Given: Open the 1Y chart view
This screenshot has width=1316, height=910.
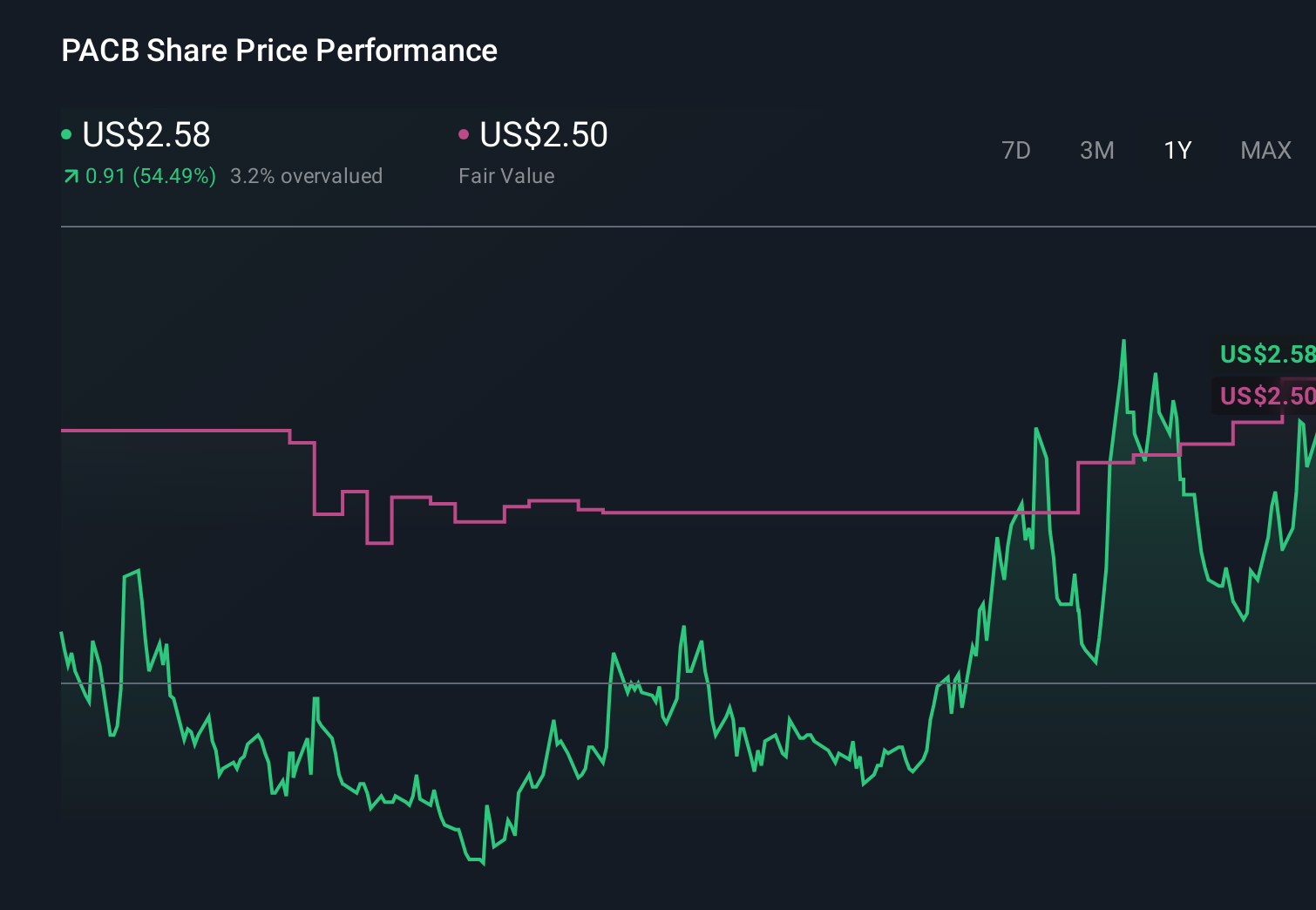Looking at the screenshot, I should (1177, 150).
